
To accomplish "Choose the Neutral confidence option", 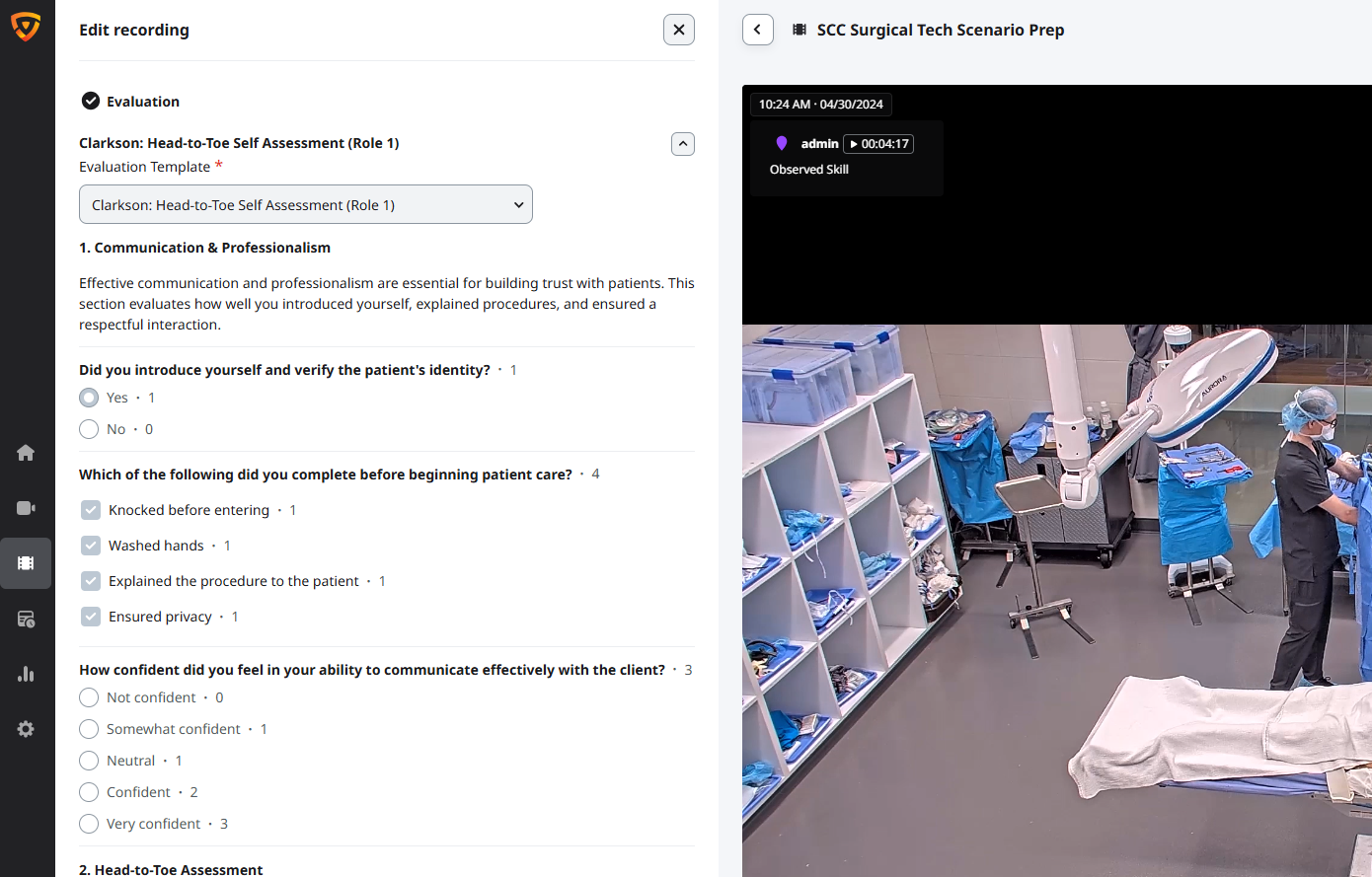I will [89, 761].
